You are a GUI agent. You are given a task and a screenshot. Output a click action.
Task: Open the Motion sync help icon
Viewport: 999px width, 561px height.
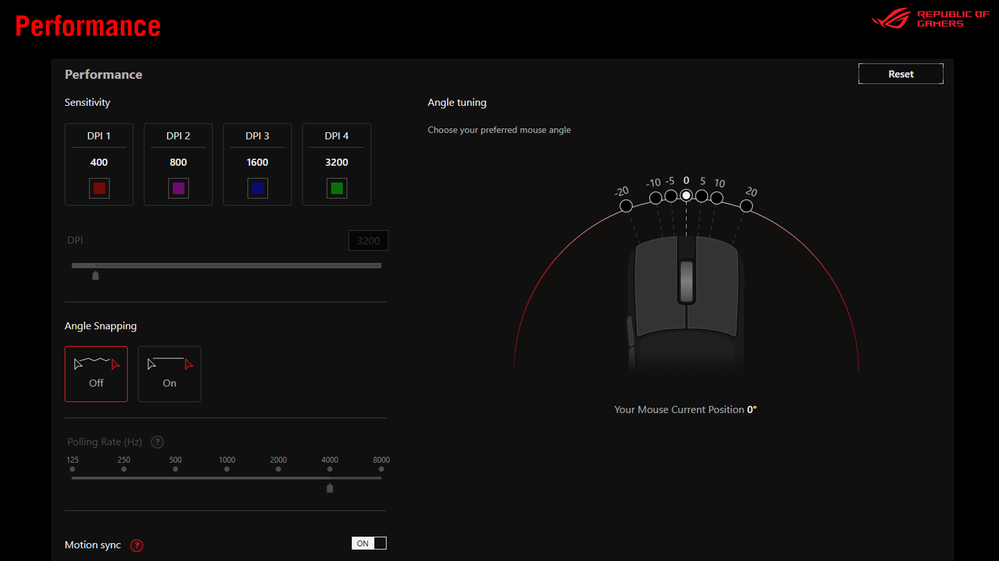coord(136,545)
